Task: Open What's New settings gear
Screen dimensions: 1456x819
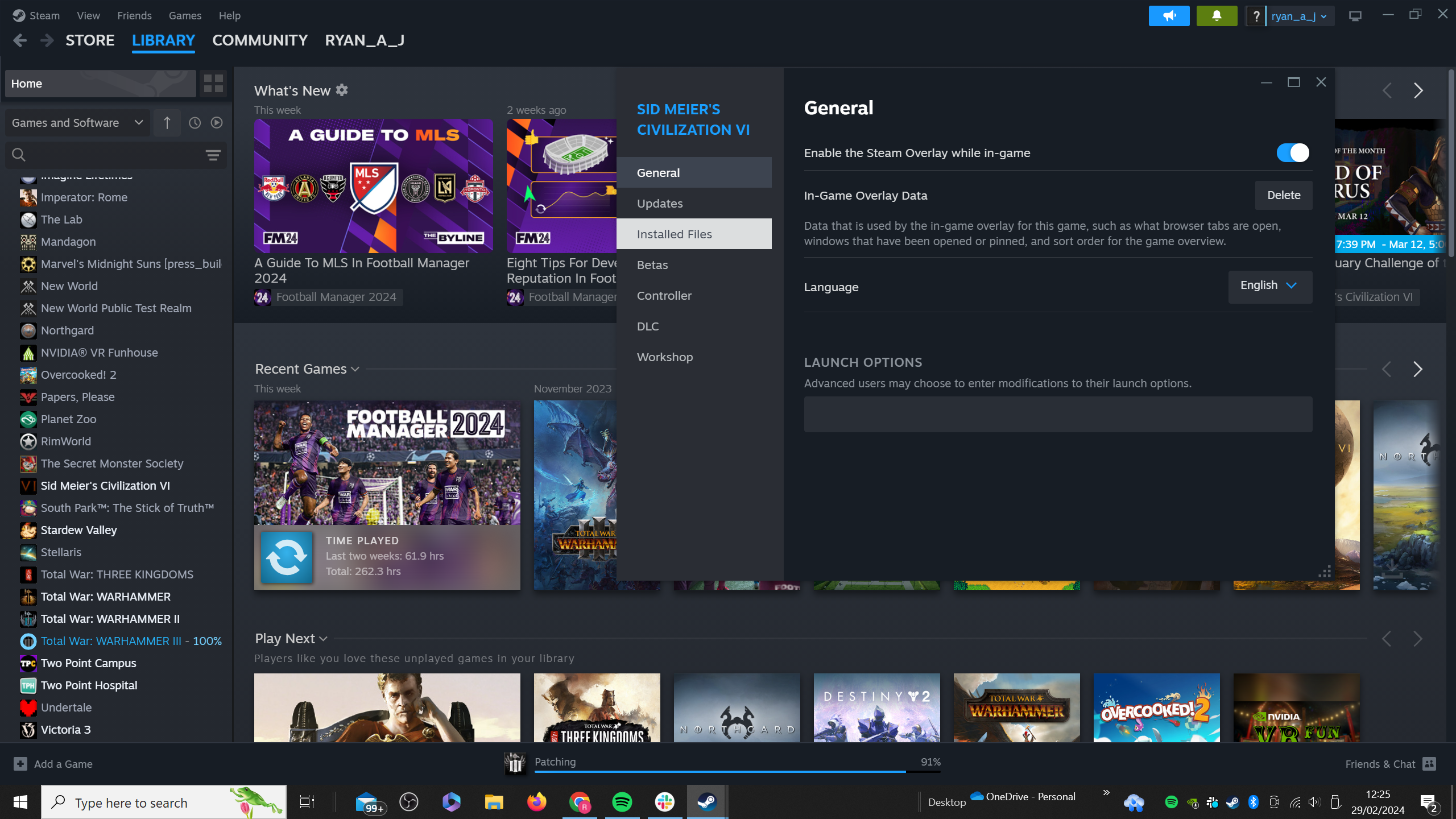Action: pos(342,90)
